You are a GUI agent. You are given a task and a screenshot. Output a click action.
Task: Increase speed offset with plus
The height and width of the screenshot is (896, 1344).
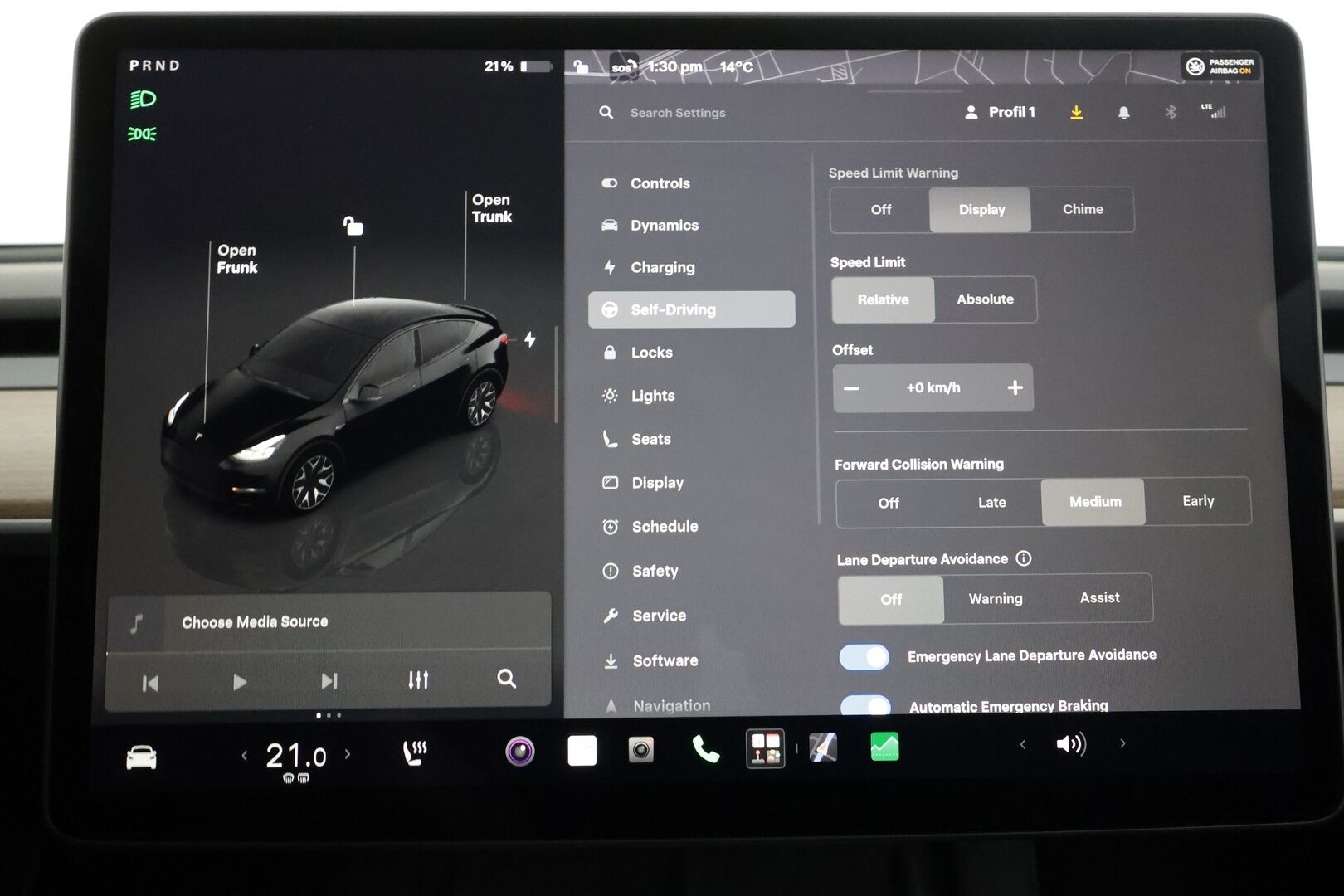point(1015,387)
